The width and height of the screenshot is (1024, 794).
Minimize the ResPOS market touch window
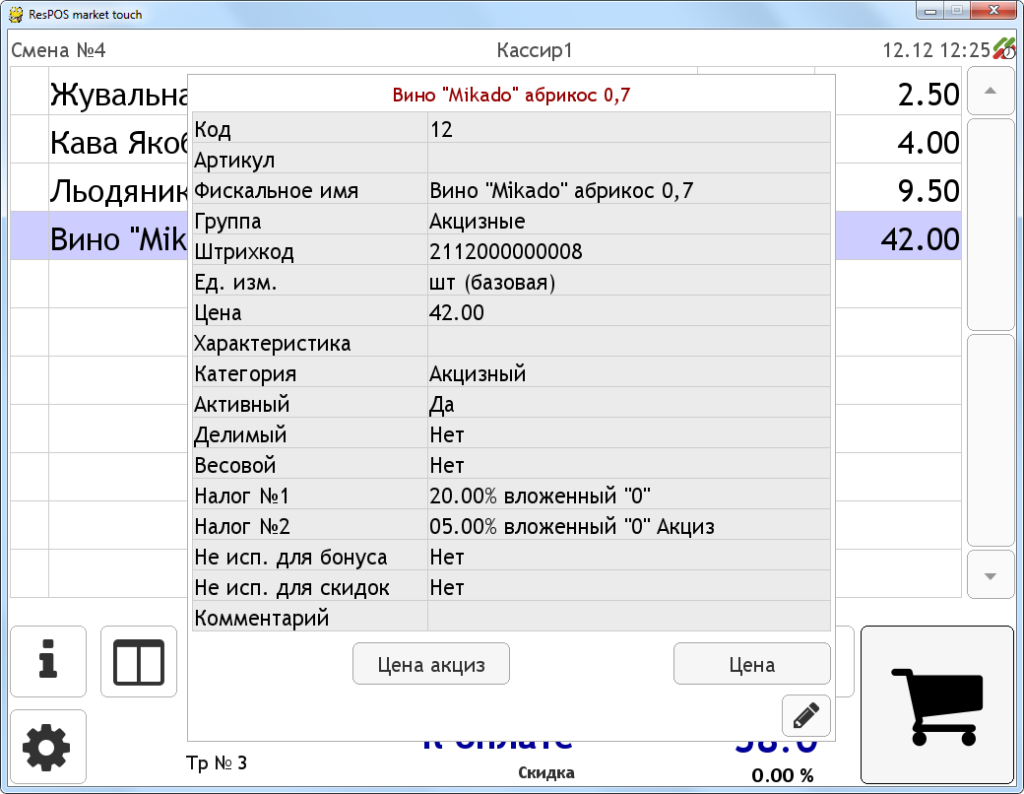[x=931, y=11]
